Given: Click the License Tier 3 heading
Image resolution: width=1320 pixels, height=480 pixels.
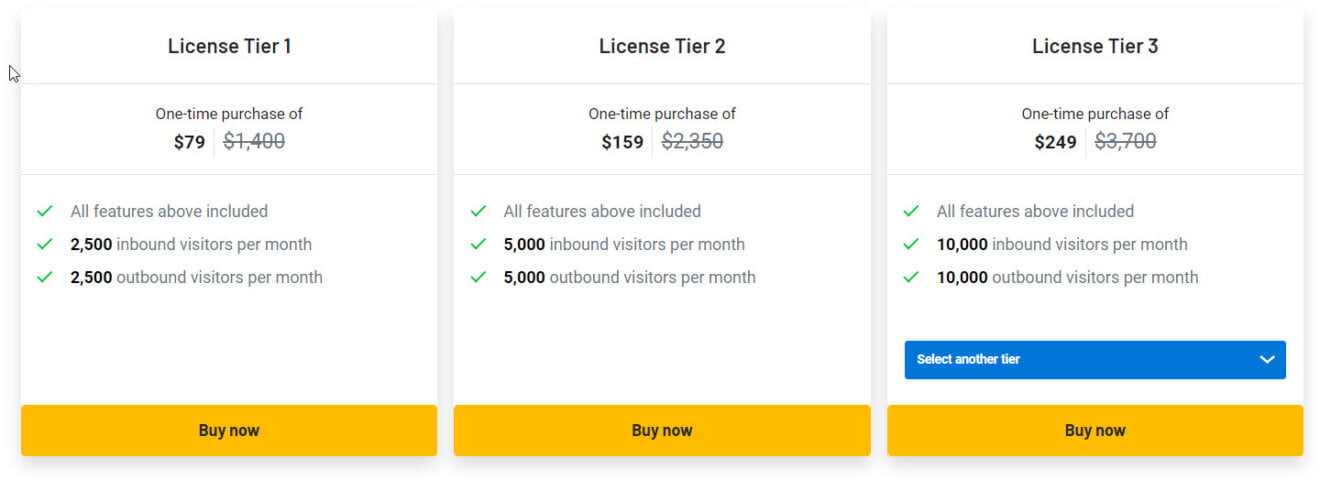Looking at the screenshot, I should tap(1095, 46).
